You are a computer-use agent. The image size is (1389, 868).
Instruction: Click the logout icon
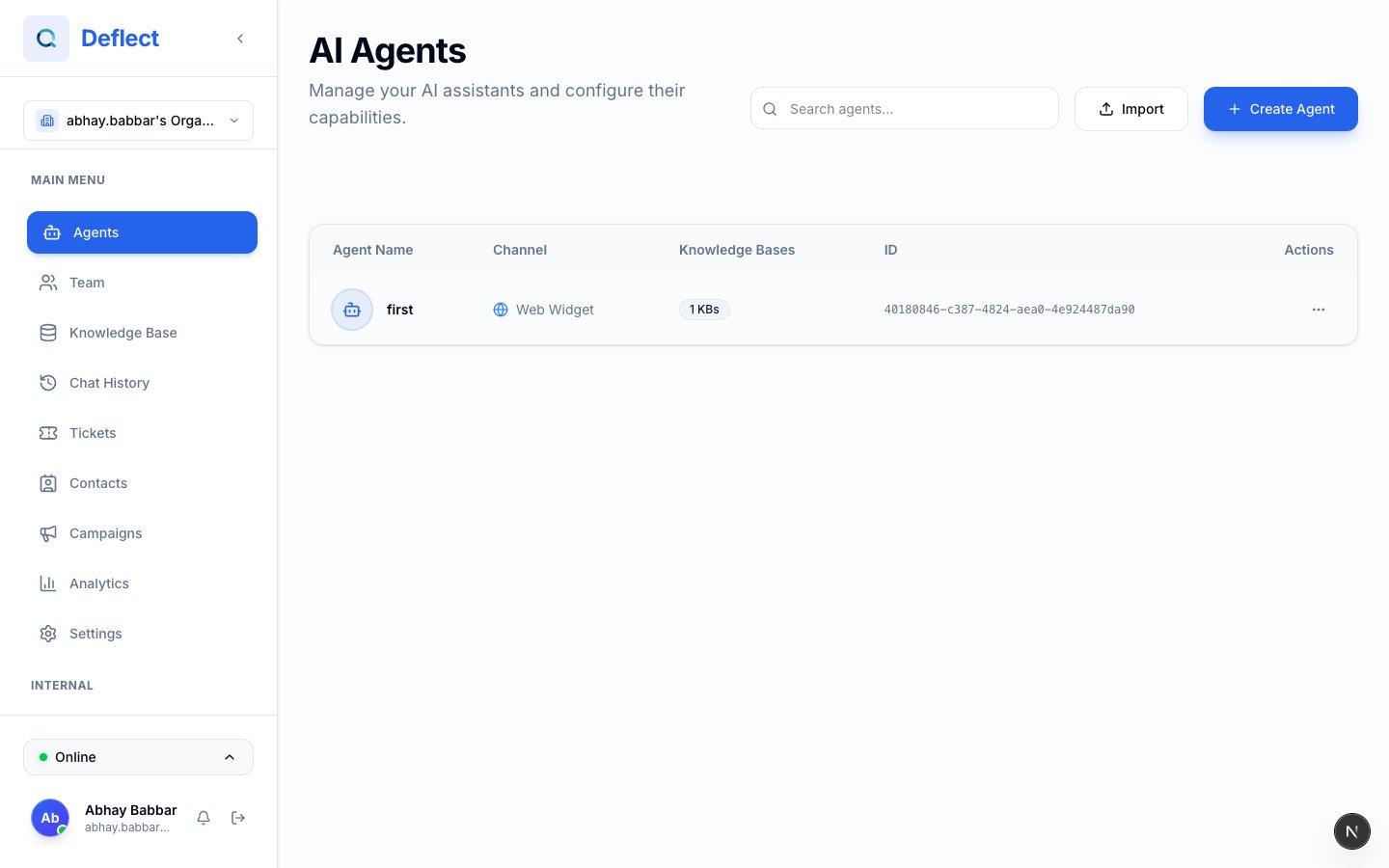click(x=238, y=818)
